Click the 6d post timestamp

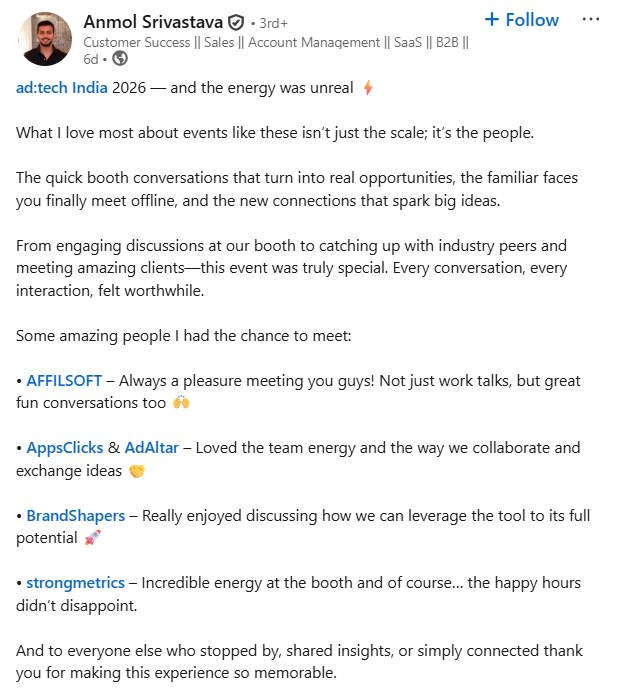[x=91, y=58]
